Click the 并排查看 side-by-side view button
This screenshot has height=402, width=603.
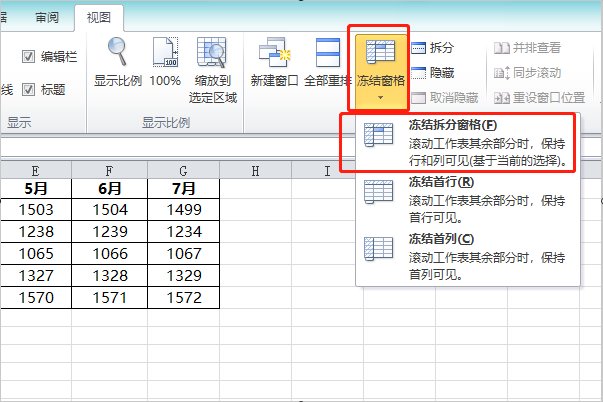coord(527,48)
